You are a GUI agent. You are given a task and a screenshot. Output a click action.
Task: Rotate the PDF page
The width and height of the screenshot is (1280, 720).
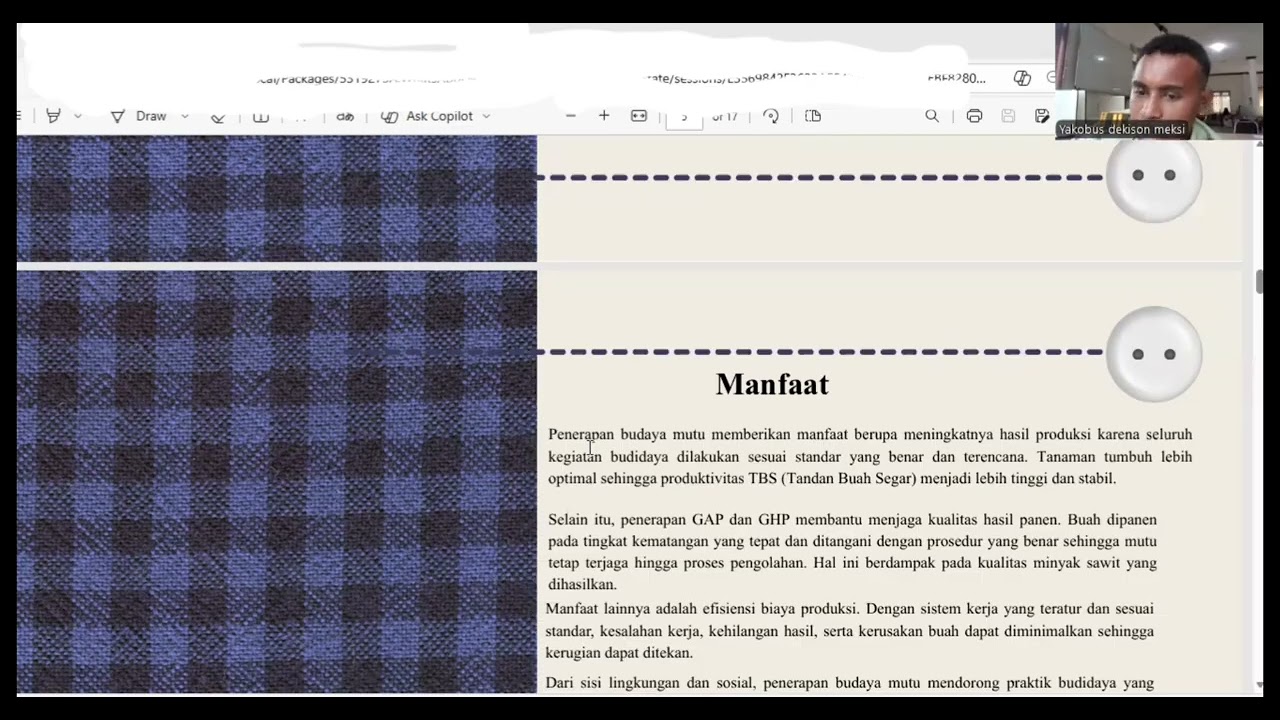coord(771,116)
